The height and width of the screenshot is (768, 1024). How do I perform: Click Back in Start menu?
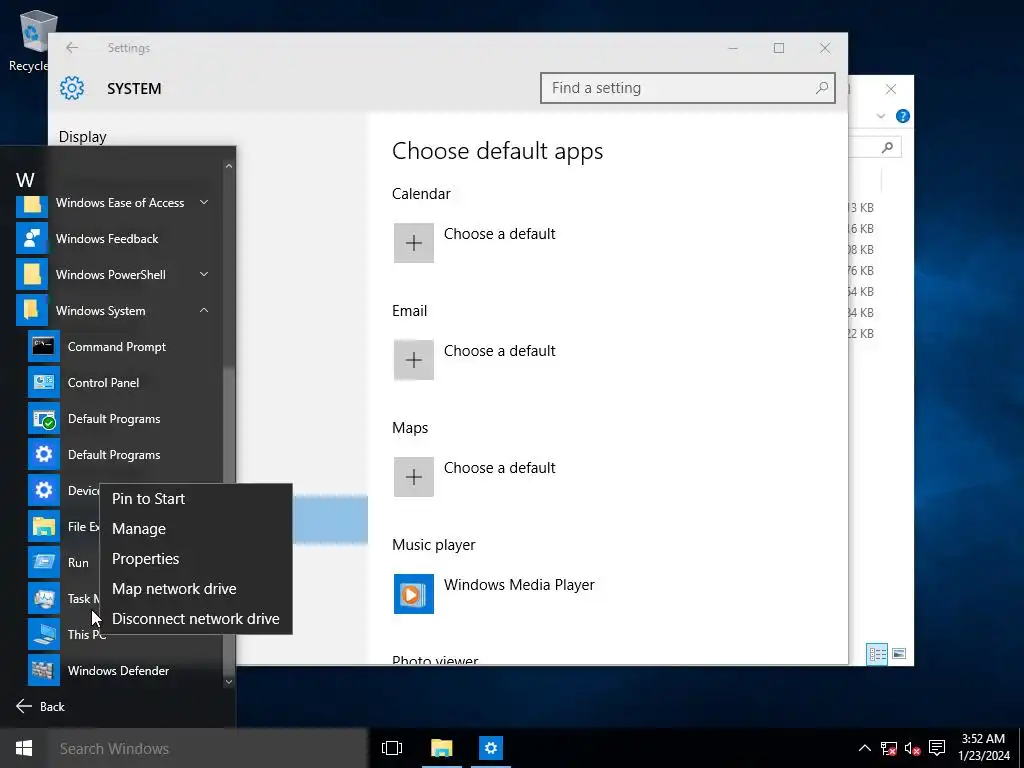[40, 707]
